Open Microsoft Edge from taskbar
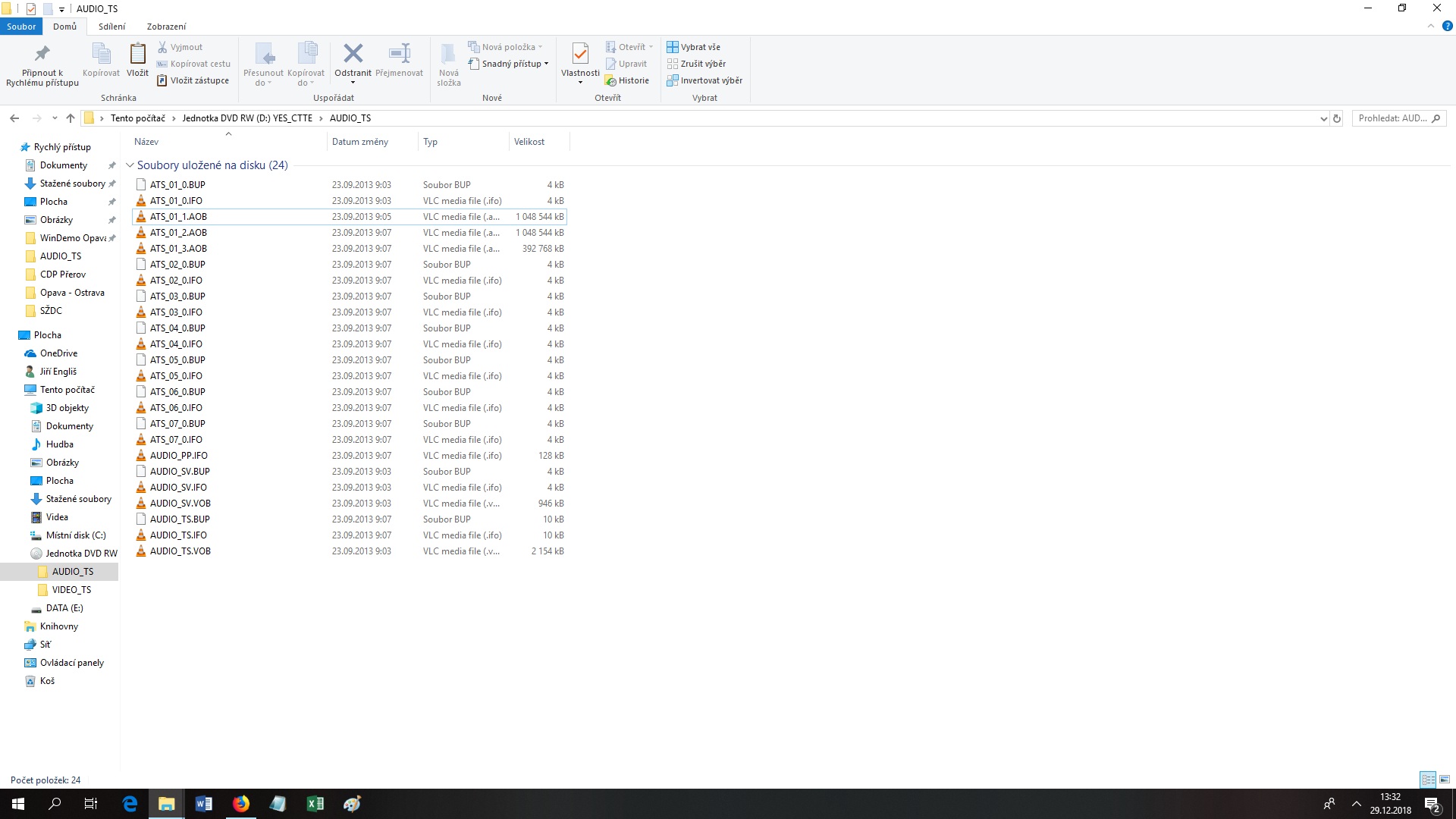 (x=130, y=804)
